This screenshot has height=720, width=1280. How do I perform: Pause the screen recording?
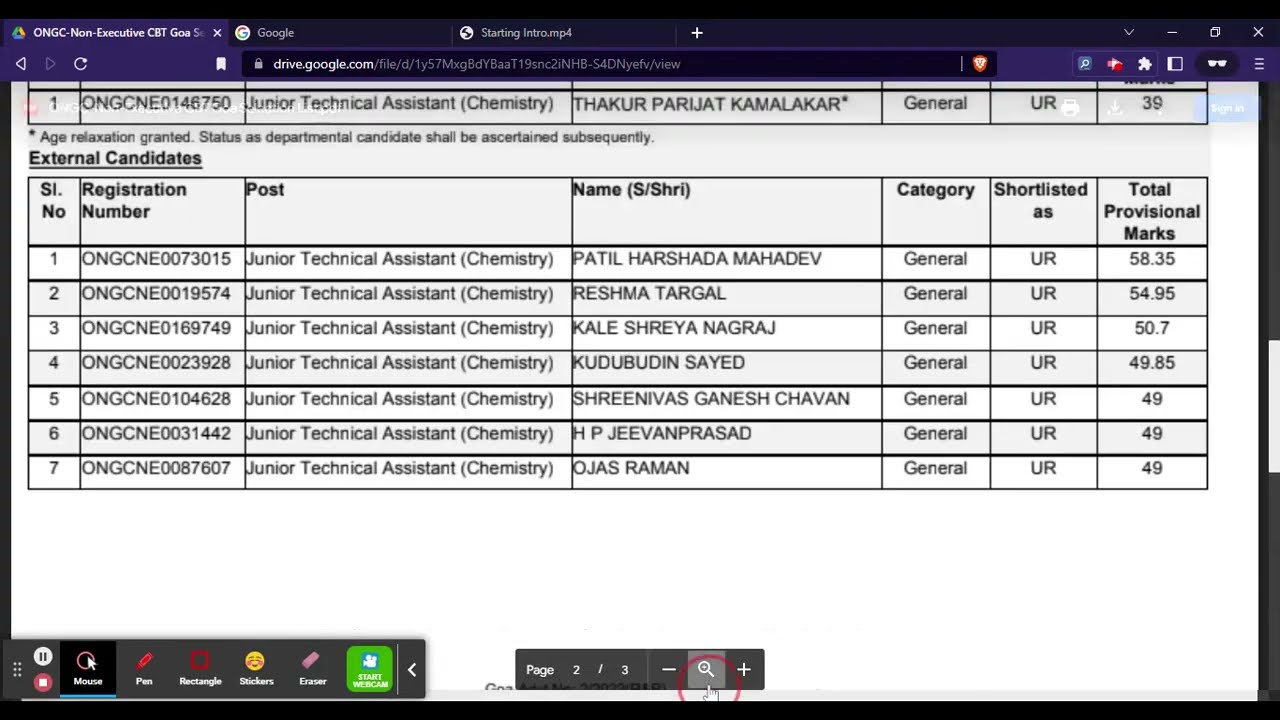43,656
